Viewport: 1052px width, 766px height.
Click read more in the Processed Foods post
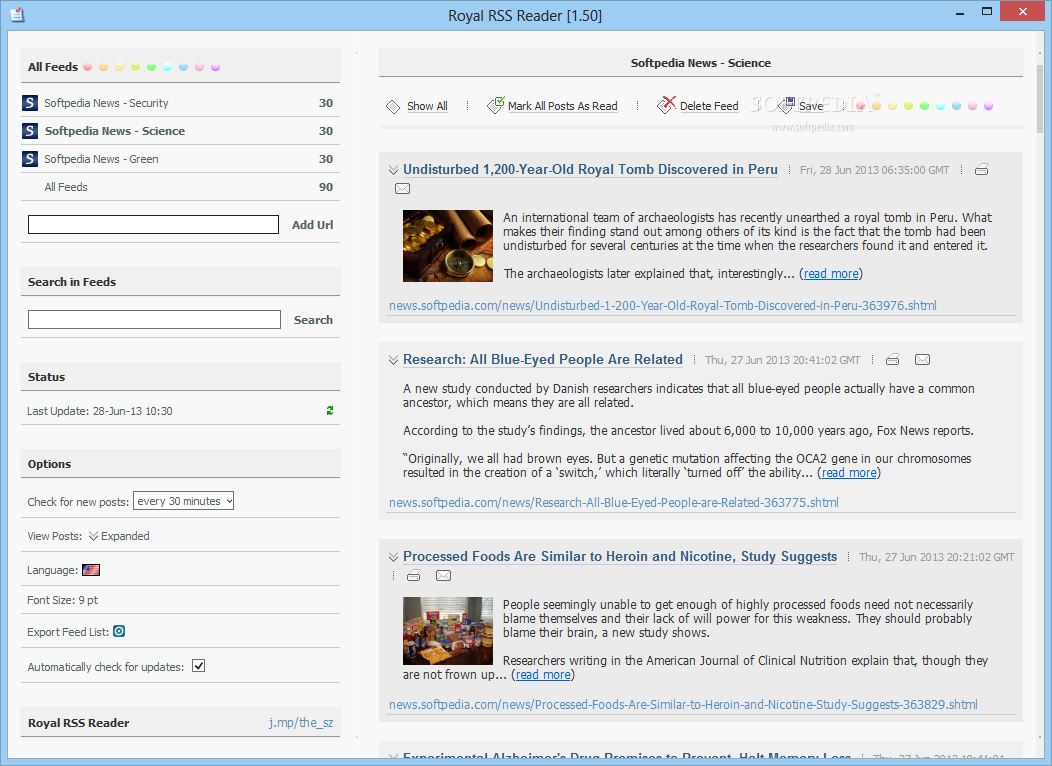[x=543, y=675]
